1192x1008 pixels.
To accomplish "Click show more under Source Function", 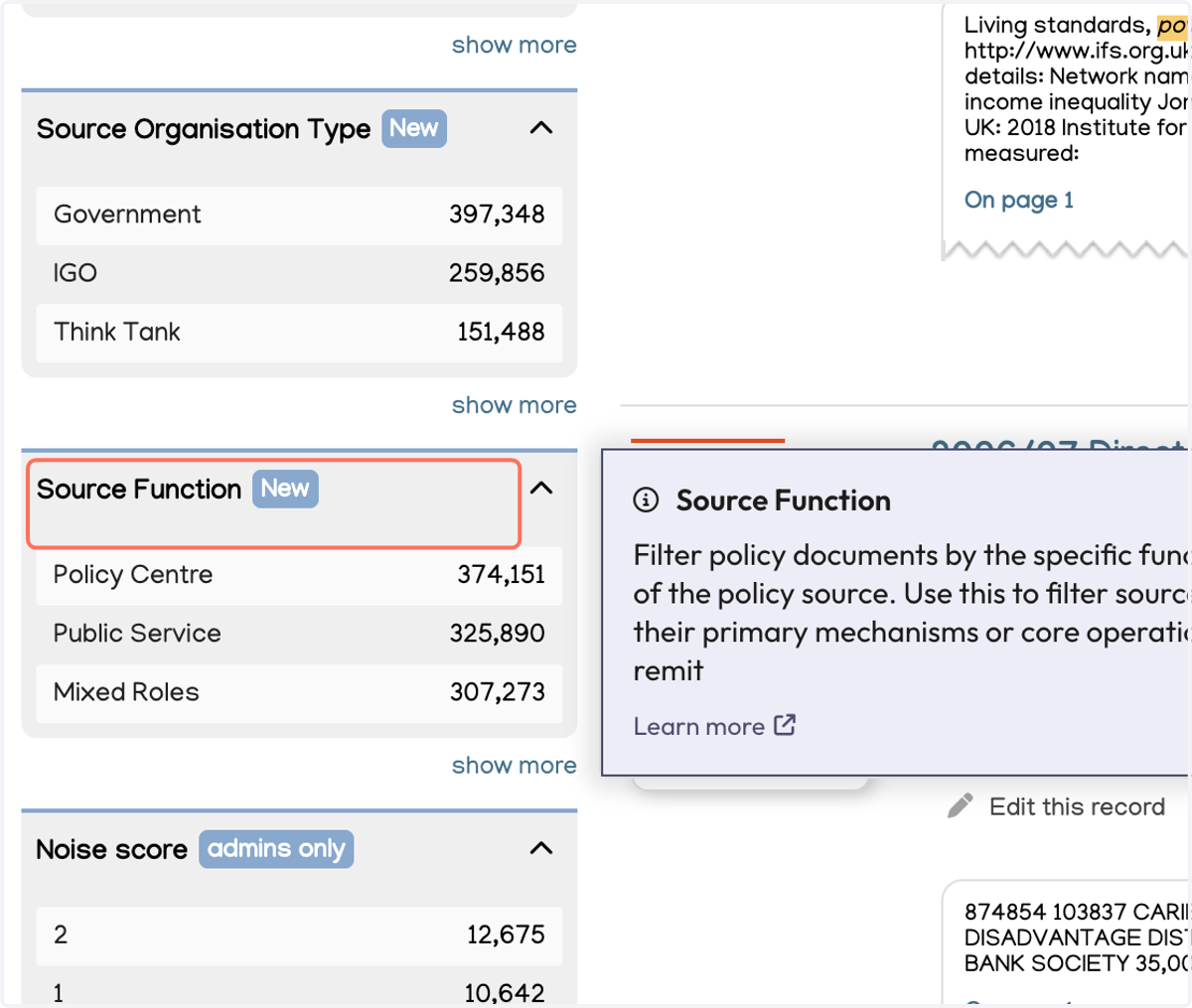I will [x=514, y=766].
